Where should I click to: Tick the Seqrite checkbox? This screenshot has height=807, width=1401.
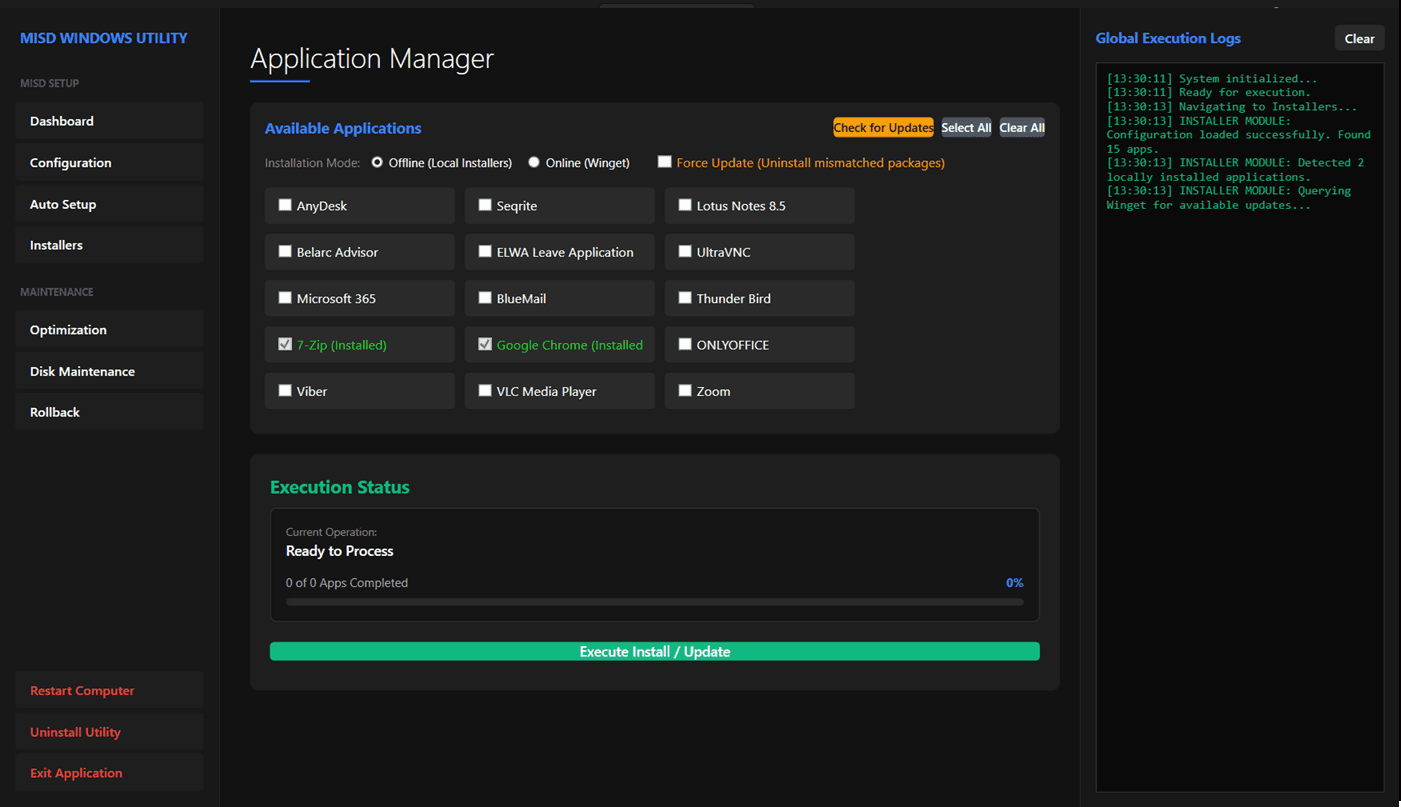[x=485, y=205]
